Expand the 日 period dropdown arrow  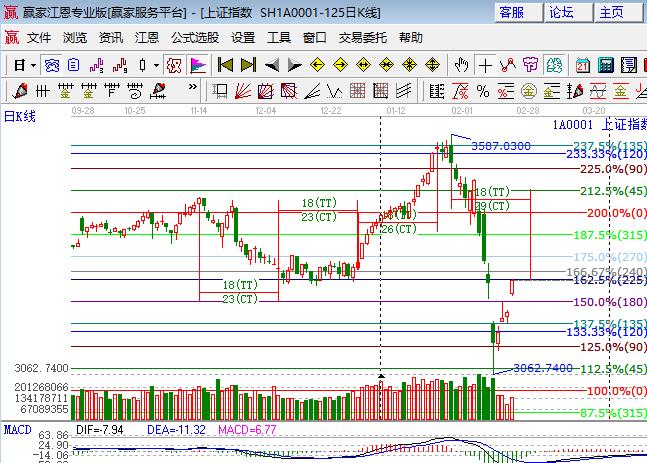click(x=33, y=65)
